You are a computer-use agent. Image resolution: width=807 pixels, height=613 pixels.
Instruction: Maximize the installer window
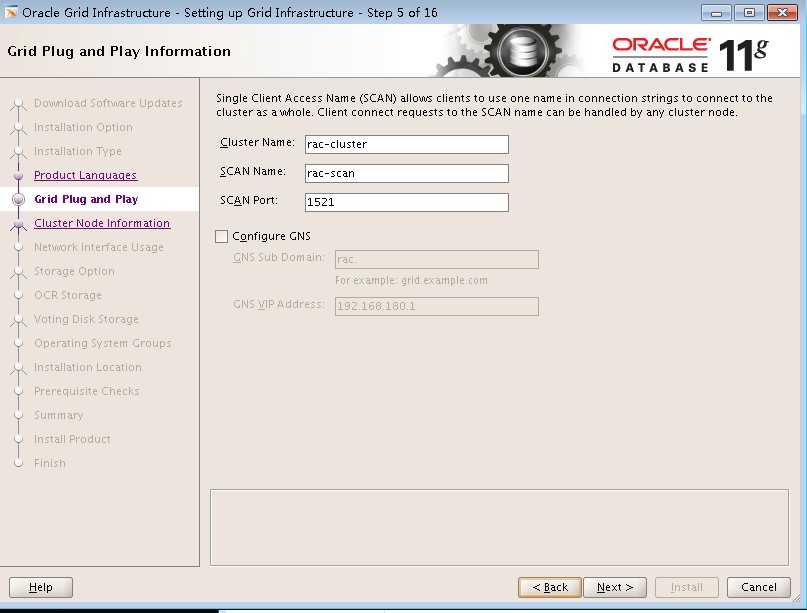click(x=749, y=12)
